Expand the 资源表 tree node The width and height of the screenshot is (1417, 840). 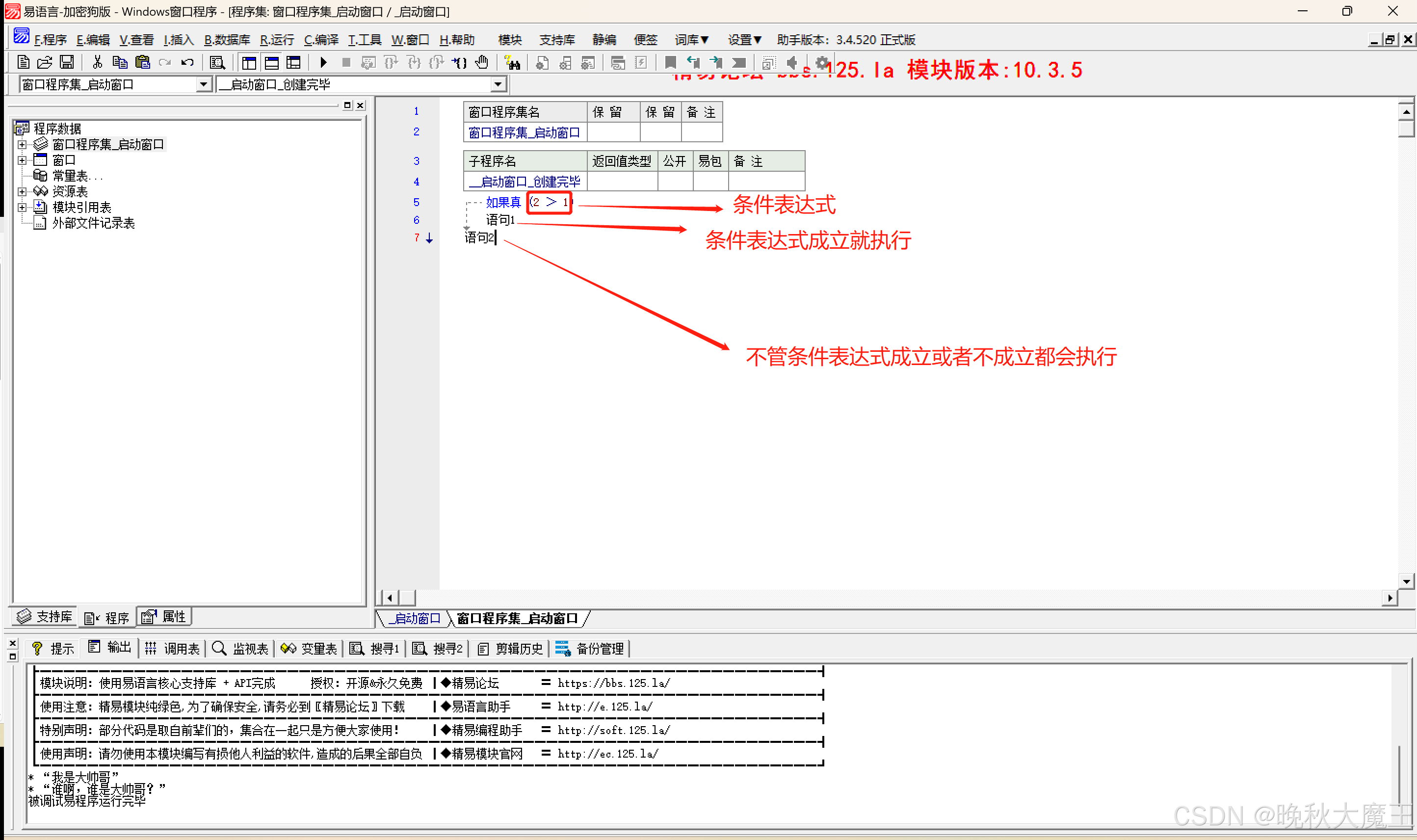coord(22,191)
